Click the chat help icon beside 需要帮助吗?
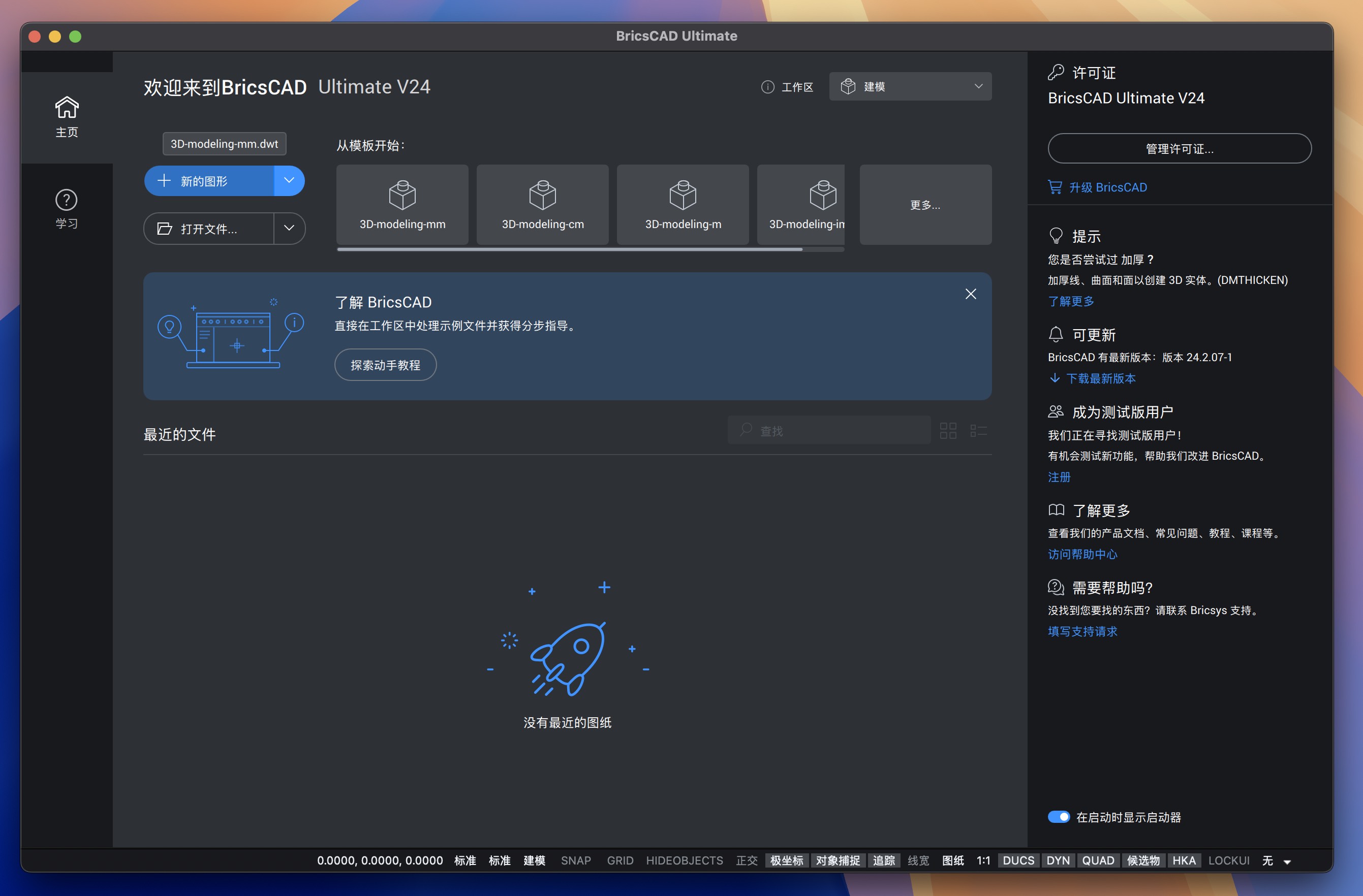1363x896 pixels. tap(1056, 587)
